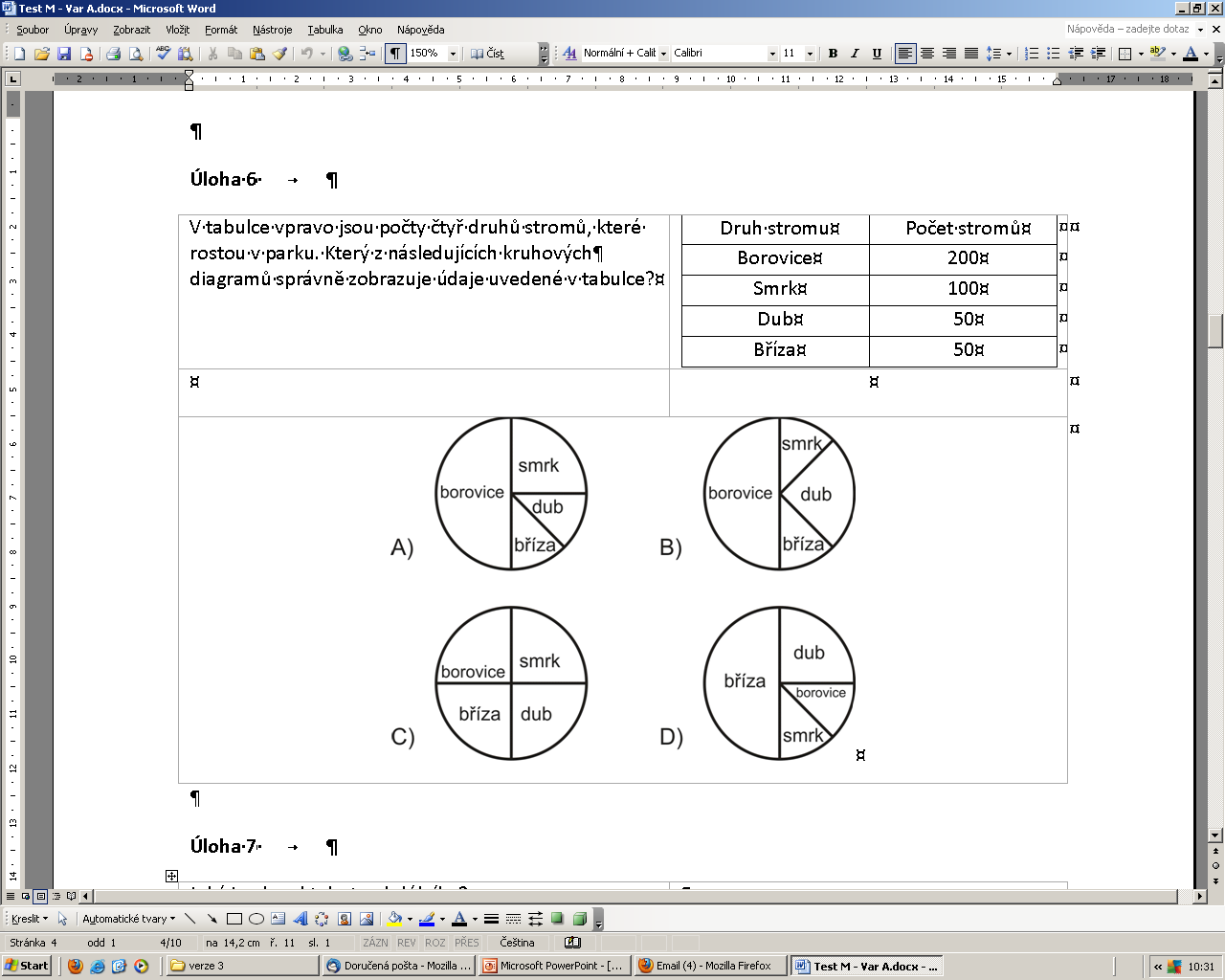Justify text alignment
The image size is (1225, 980).
coord(971,54)
